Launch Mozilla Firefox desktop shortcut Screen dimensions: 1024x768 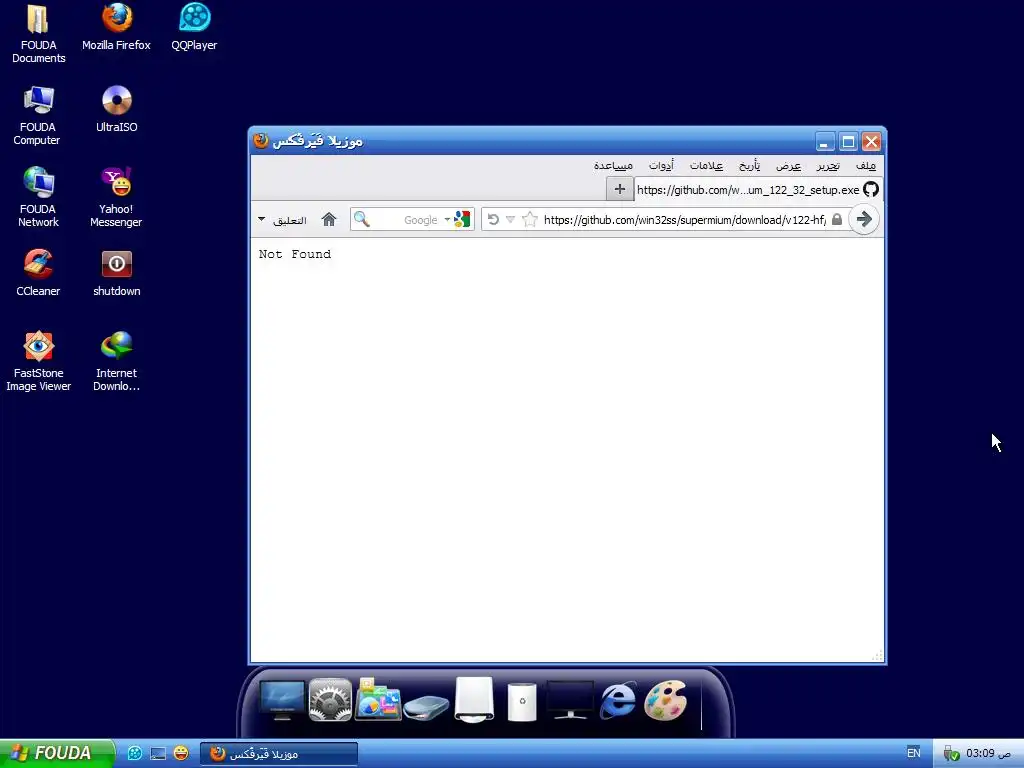[x=116, y=27]
